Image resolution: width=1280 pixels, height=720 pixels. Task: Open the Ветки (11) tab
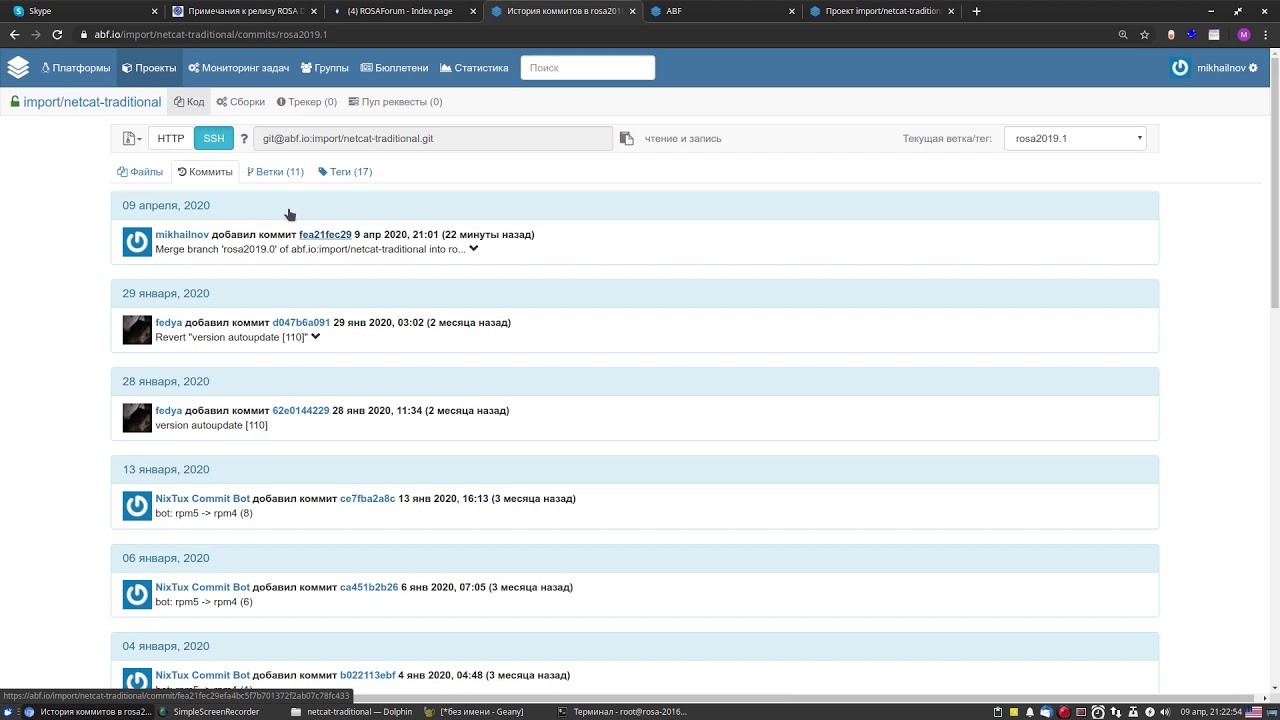[275, 172]
